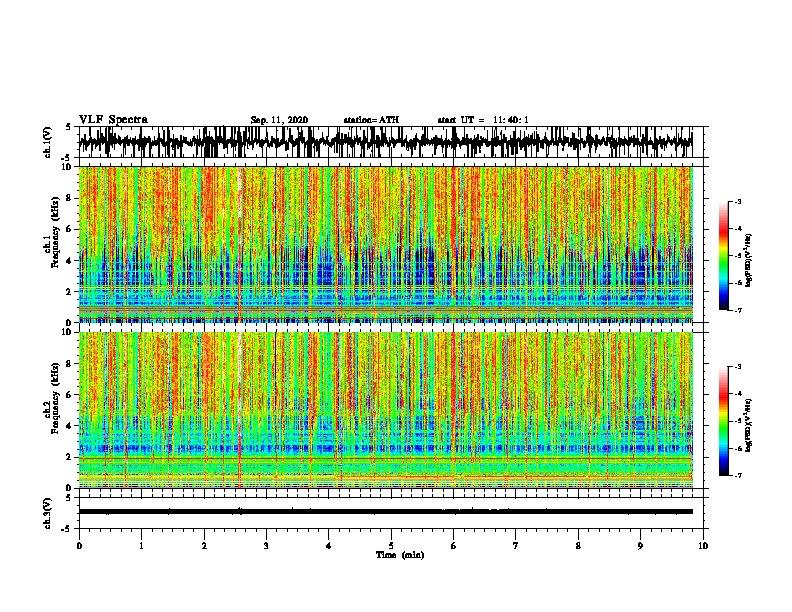
Task: Click time axis tick label "2"
Action: 204,546
